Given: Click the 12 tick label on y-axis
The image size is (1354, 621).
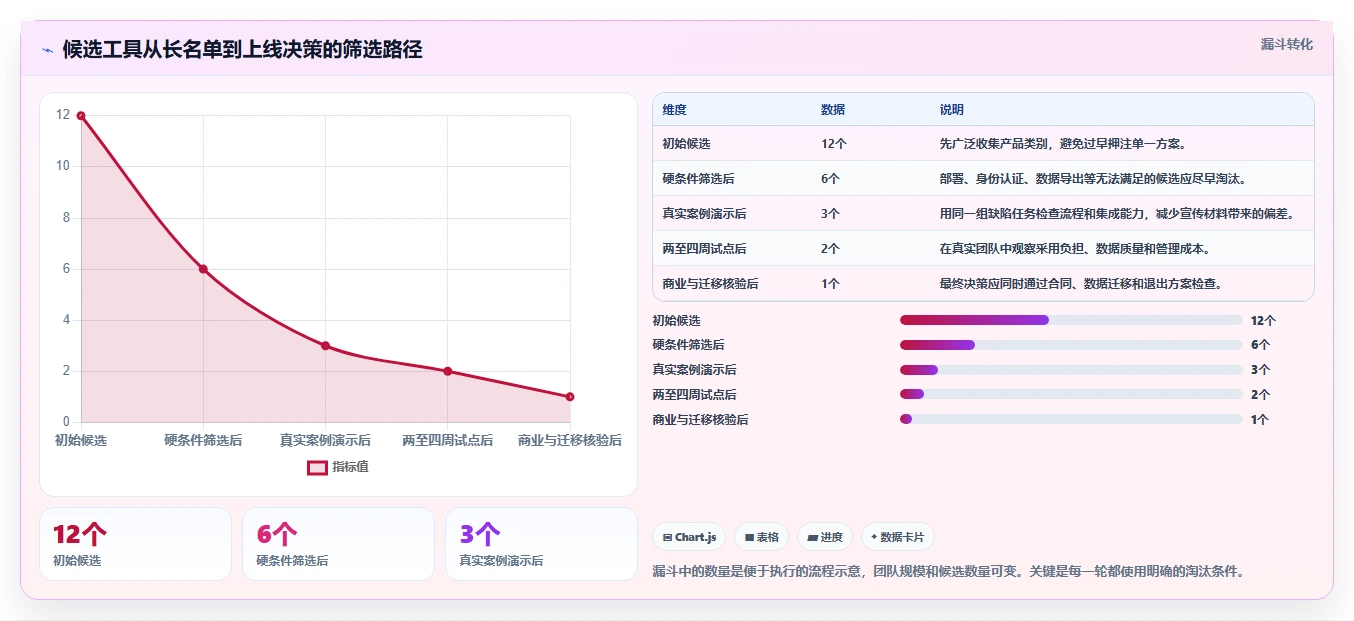Looking at the screenshot, I should pyautogui.click(x=63, y=115).
